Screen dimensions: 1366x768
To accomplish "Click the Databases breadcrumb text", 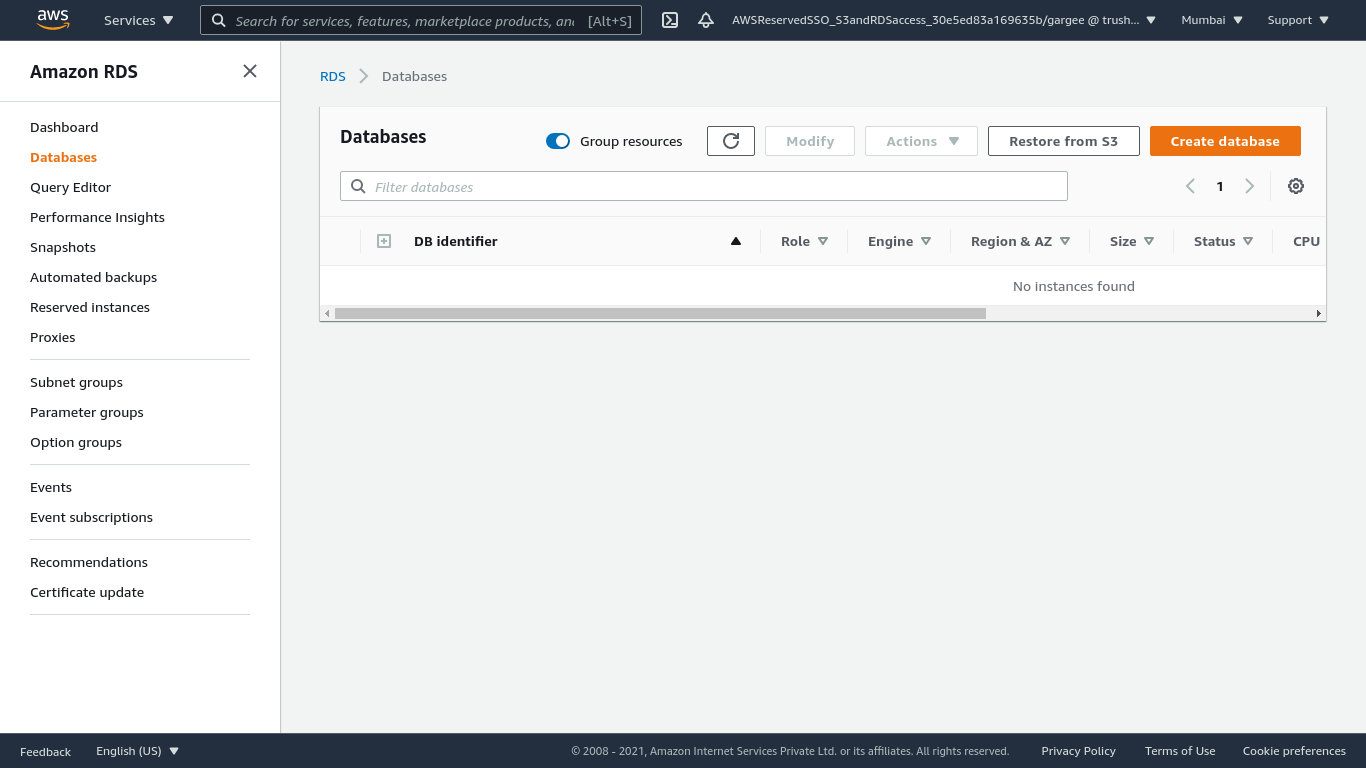I will click(x=414, y=76).
